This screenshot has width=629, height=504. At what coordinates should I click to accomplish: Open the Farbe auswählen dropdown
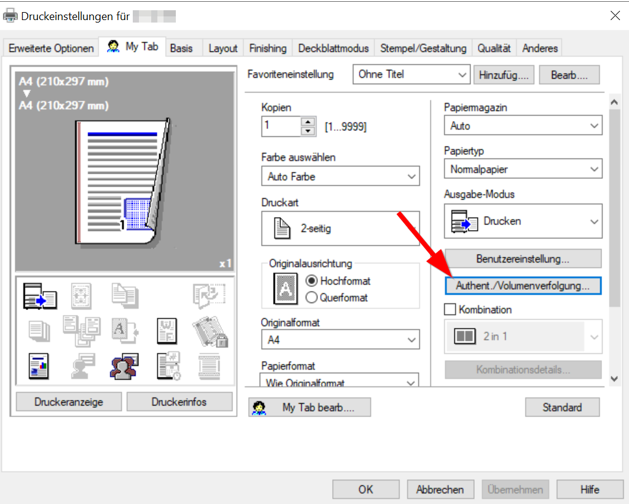tap(340, 177)
